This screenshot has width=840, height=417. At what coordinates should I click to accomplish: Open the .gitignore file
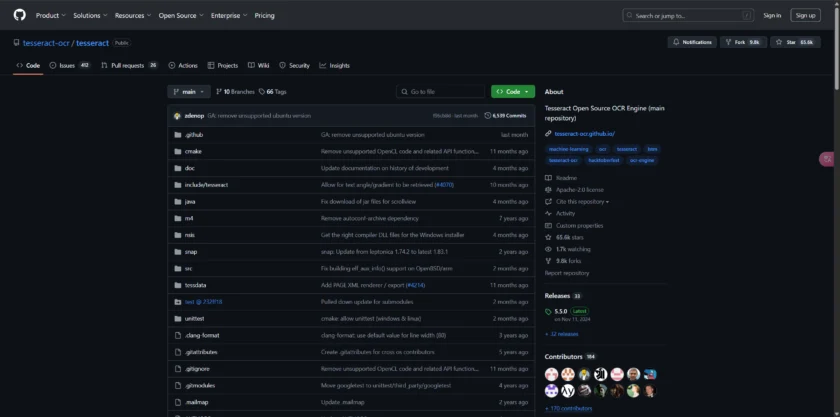pyautogui.click(x=197, y=369)
